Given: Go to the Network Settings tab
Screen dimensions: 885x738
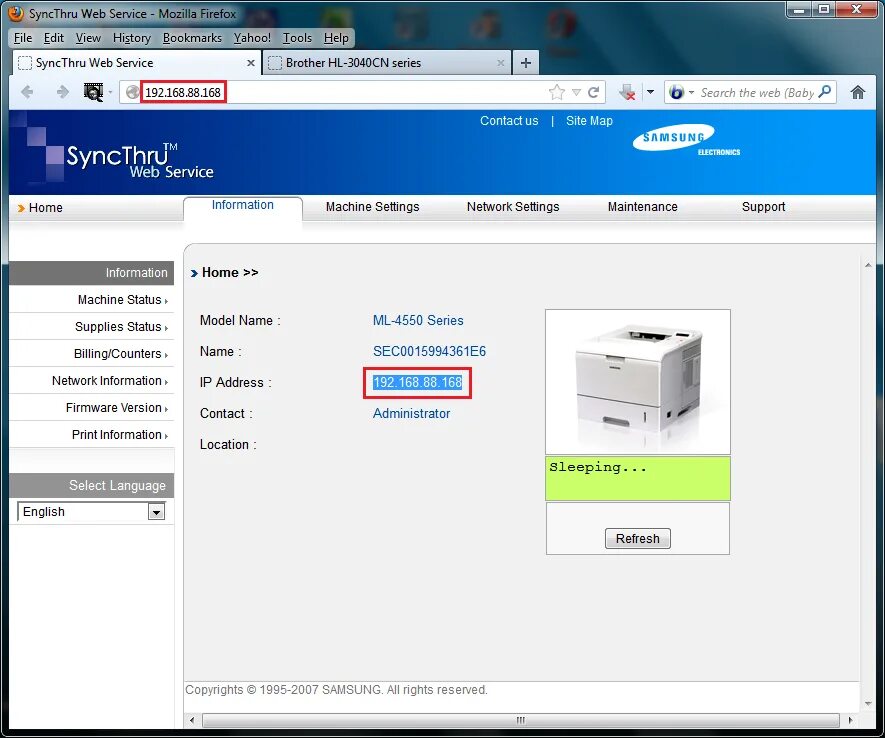Looking at the screenshot, I should click(x=513, y=207).
